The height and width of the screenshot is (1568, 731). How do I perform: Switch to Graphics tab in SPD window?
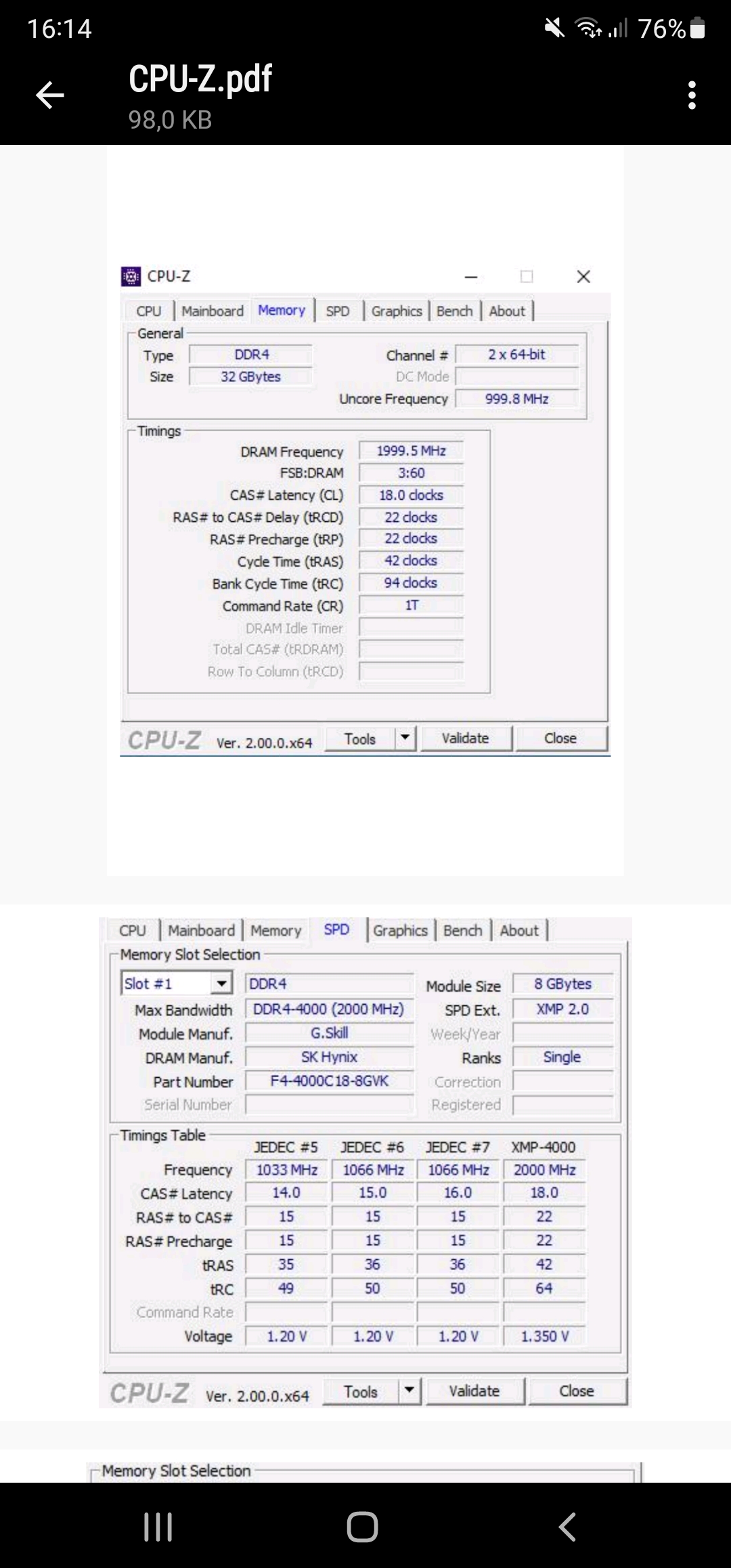coord(400,930)
